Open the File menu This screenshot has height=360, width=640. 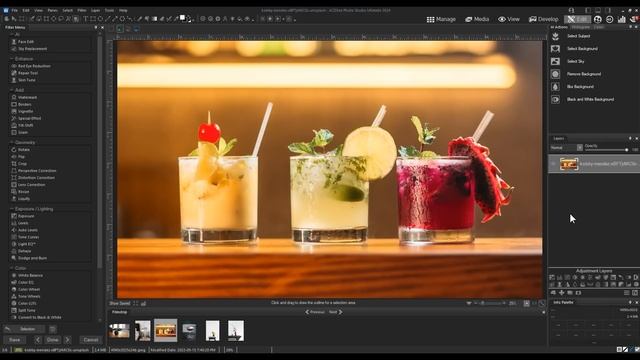(15, 10)
